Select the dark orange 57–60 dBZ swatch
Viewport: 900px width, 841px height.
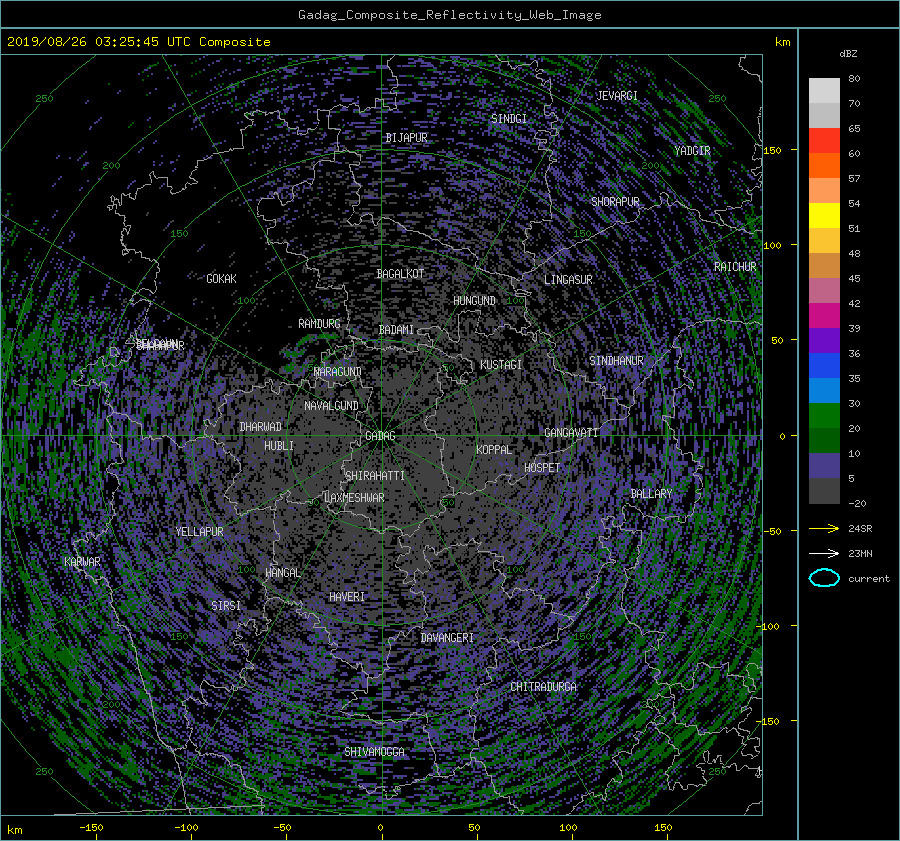point(824,165)
